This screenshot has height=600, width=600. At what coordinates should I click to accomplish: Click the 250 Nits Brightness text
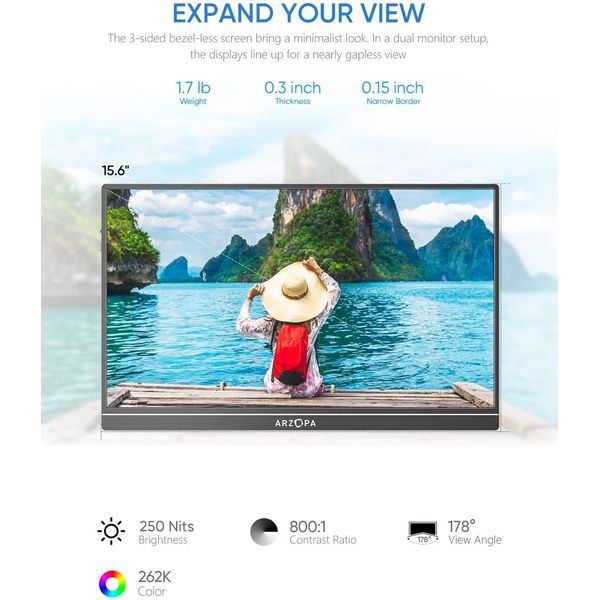click(x=166, y=532)
